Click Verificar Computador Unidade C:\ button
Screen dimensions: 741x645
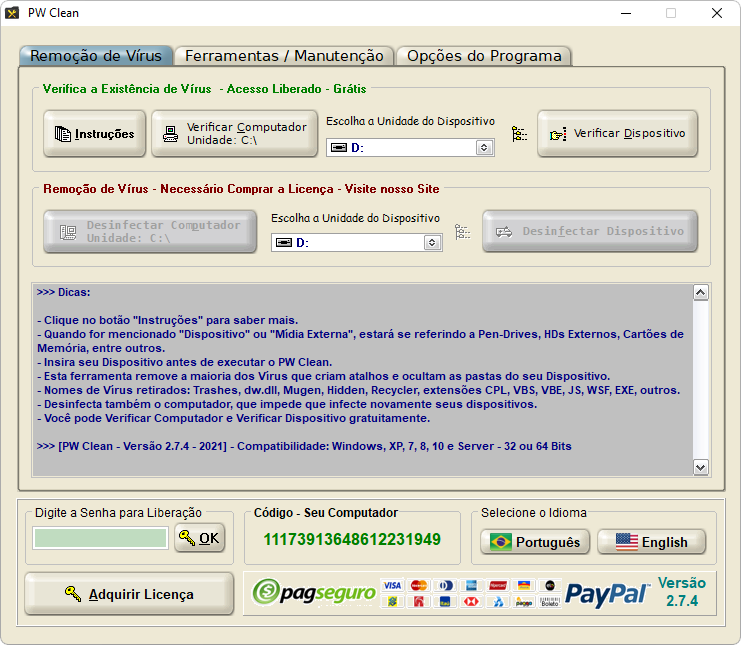(x=231, y=134)
